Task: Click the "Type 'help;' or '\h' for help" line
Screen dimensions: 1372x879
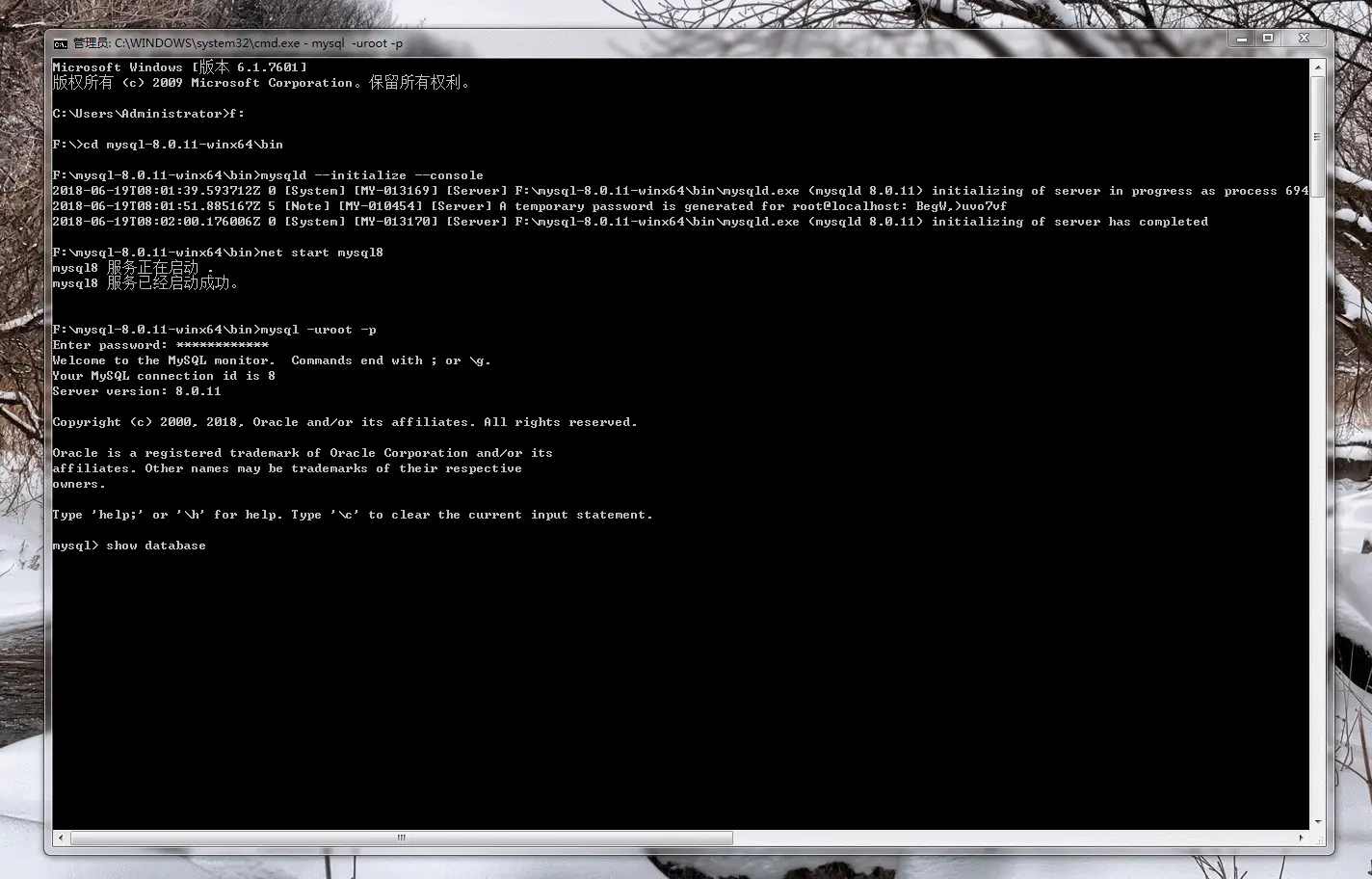Action: click(x=353, y=515)
